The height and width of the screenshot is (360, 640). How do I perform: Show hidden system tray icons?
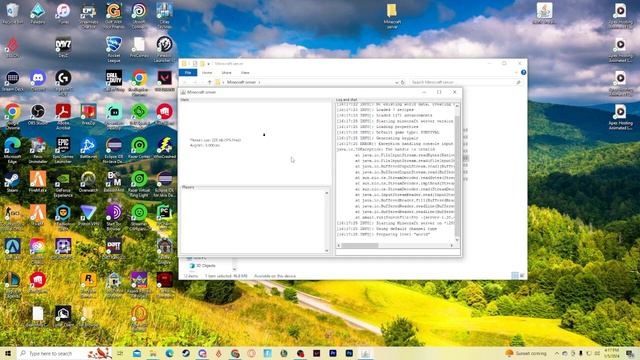[556, 353]
